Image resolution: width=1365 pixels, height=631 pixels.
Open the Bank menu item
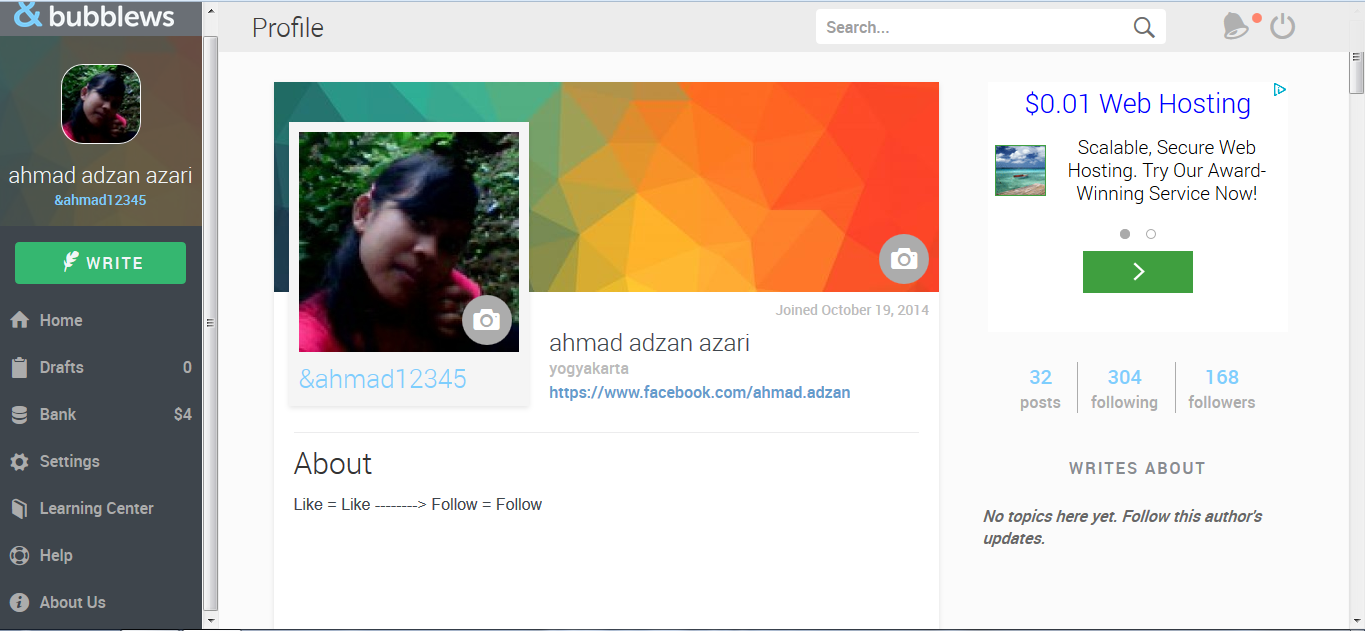click(100, 414)
